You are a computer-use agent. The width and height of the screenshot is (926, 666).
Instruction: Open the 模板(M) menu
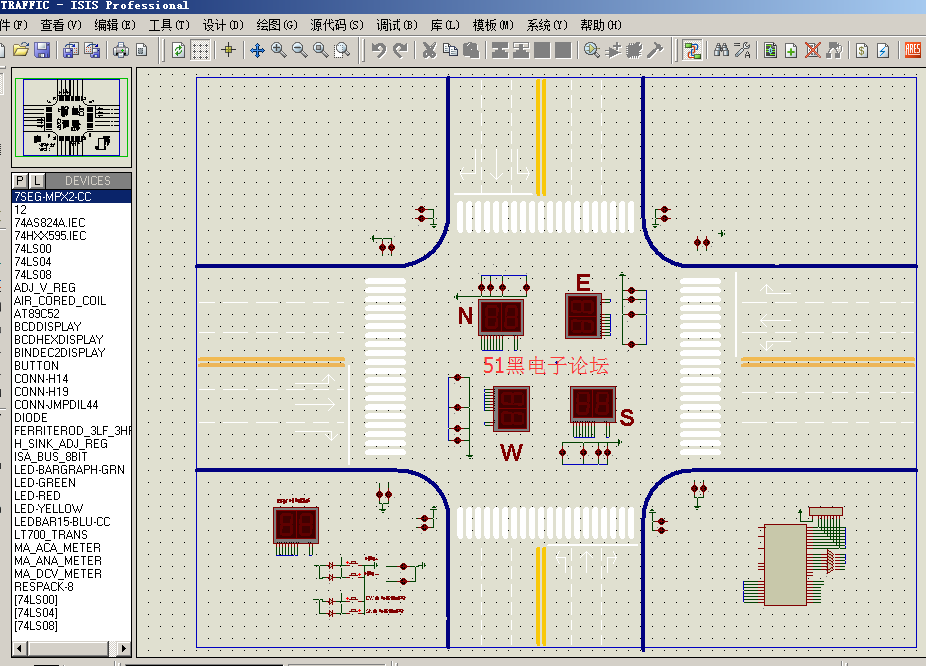pyautogui.click(x=493, y=25)
